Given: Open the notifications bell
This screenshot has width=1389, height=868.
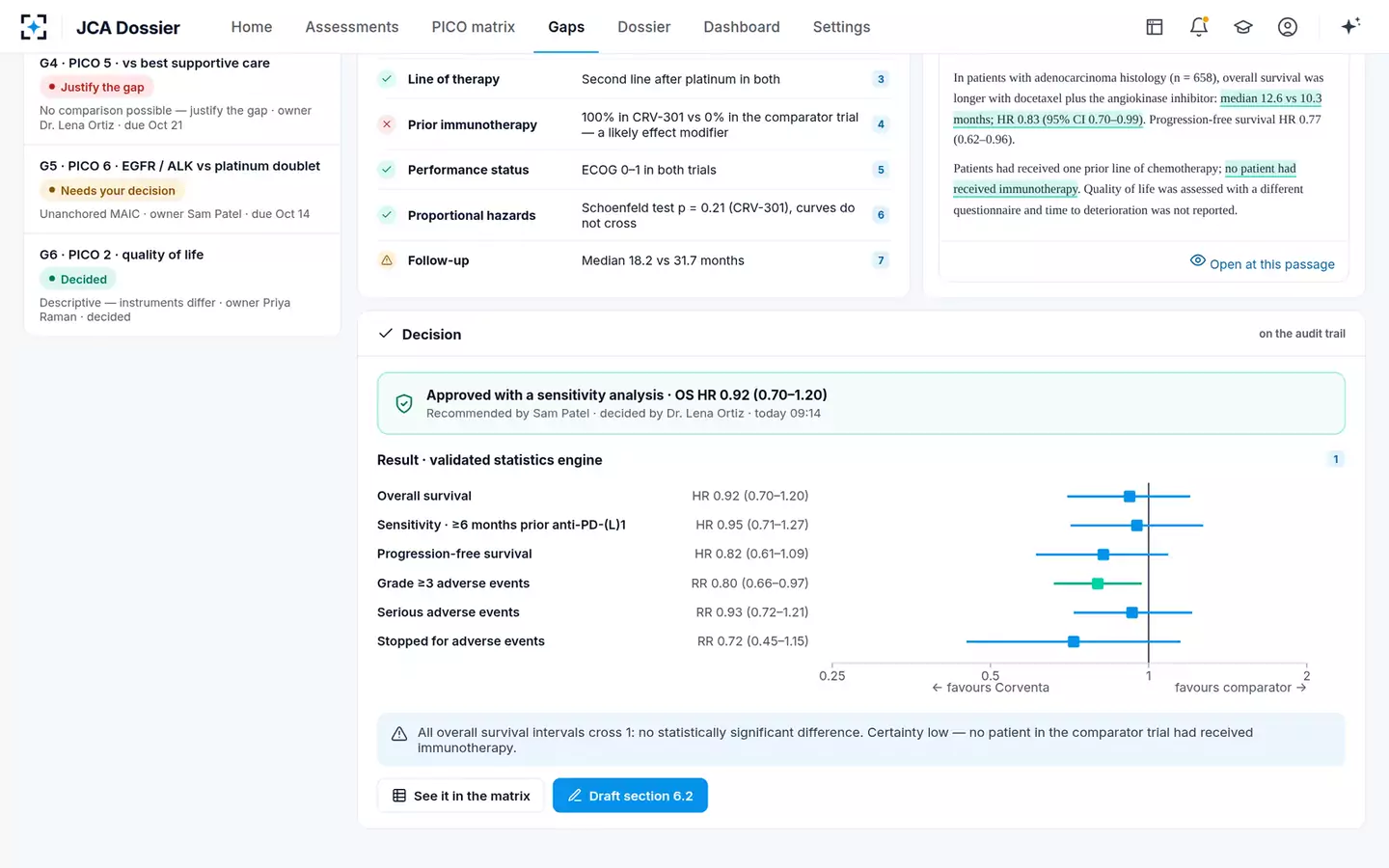Looking at the screenshot, I should point(1199,27).
